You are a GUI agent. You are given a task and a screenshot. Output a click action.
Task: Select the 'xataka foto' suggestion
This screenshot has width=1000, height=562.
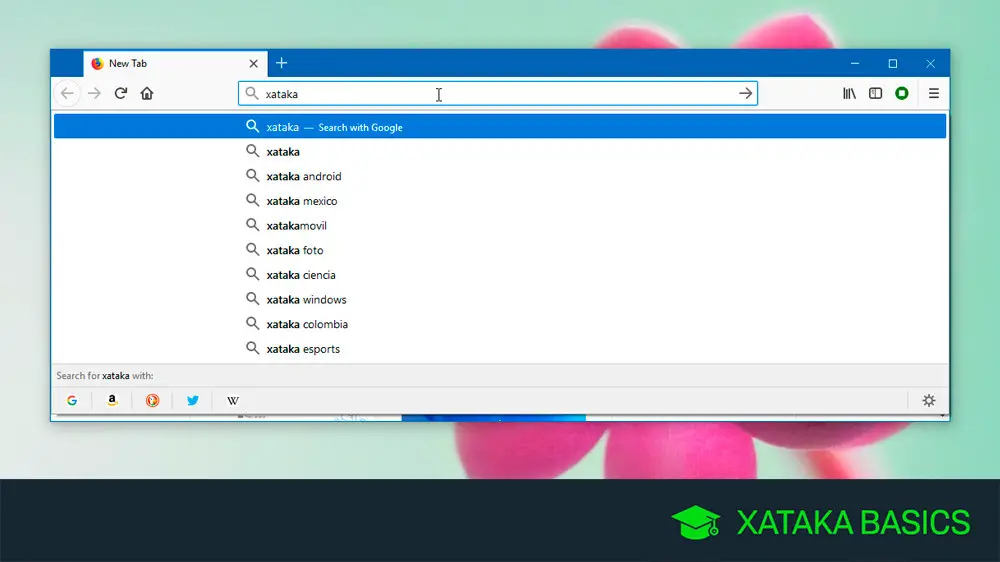500,250
